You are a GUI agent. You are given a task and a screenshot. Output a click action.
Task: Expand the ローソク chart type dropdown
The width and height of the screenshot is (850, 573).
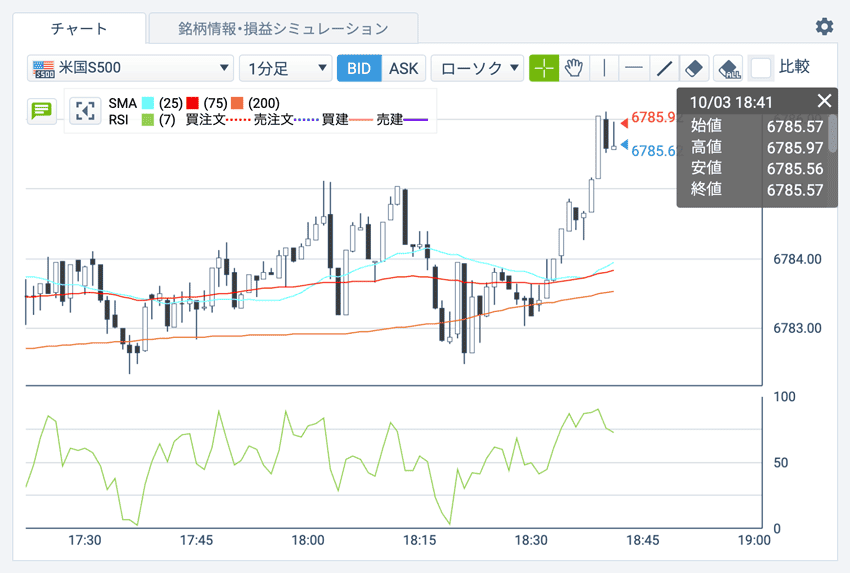point(479,68)
